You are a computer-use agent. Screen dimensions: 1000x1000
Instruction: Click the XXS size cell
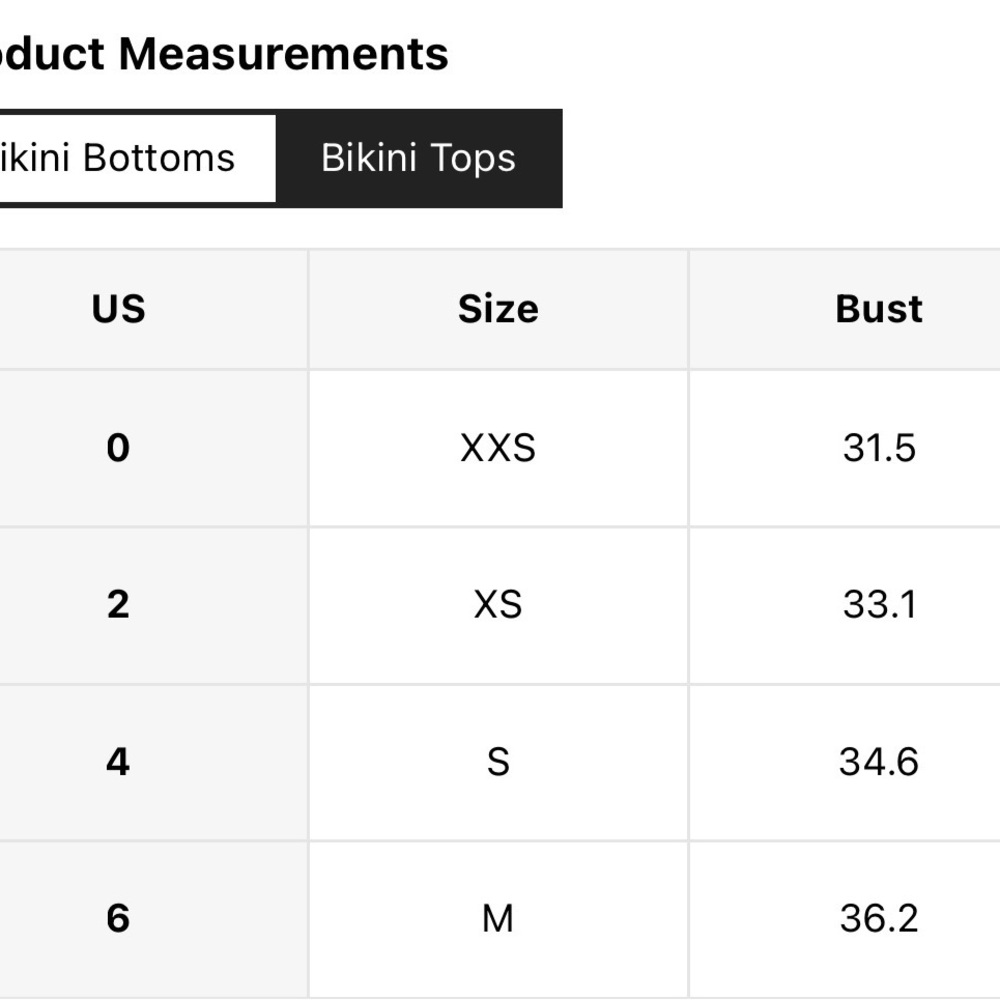(x=498, y=448)
